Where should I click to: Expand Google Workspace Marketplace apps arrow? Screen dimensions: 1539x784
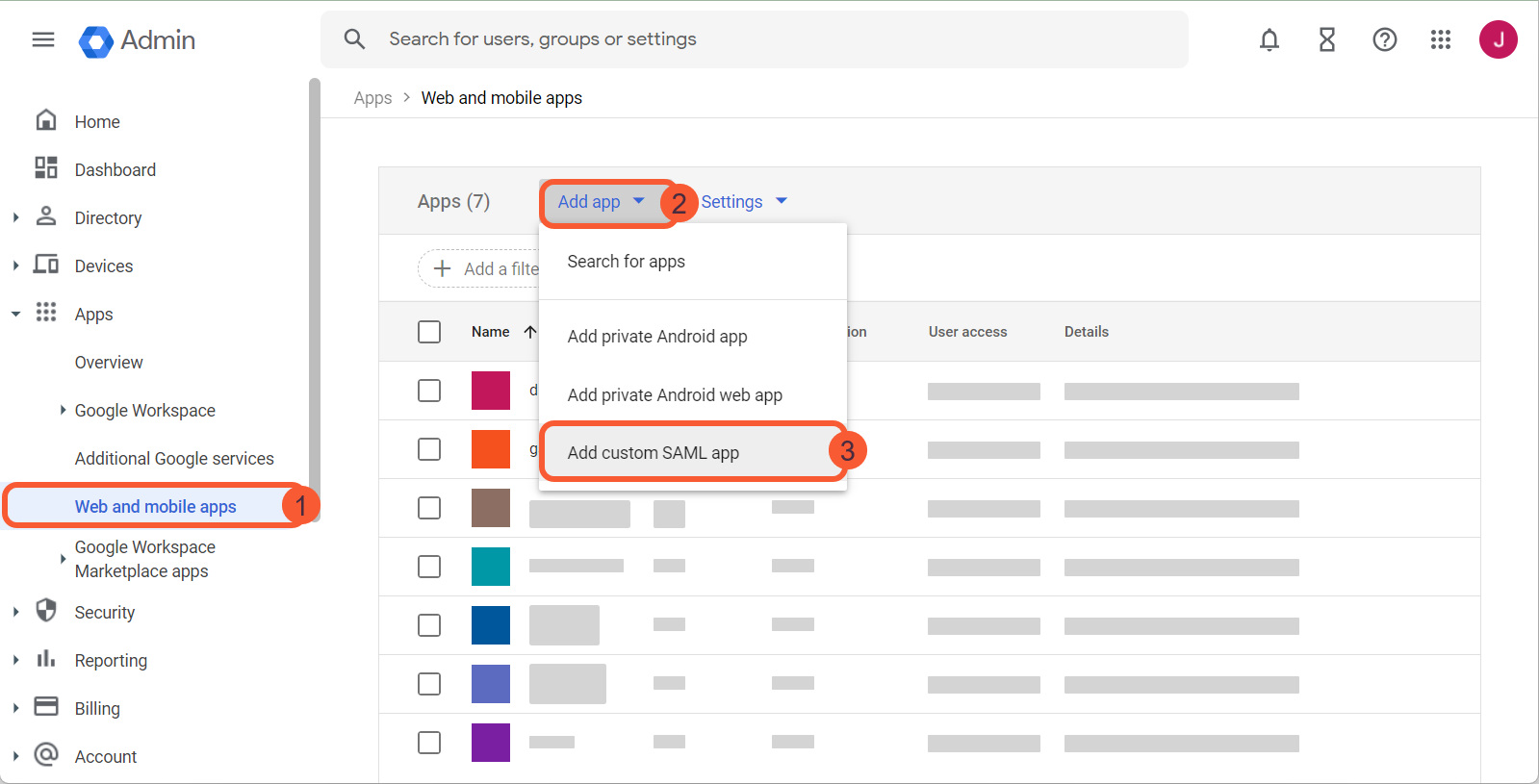click(63, 559)
